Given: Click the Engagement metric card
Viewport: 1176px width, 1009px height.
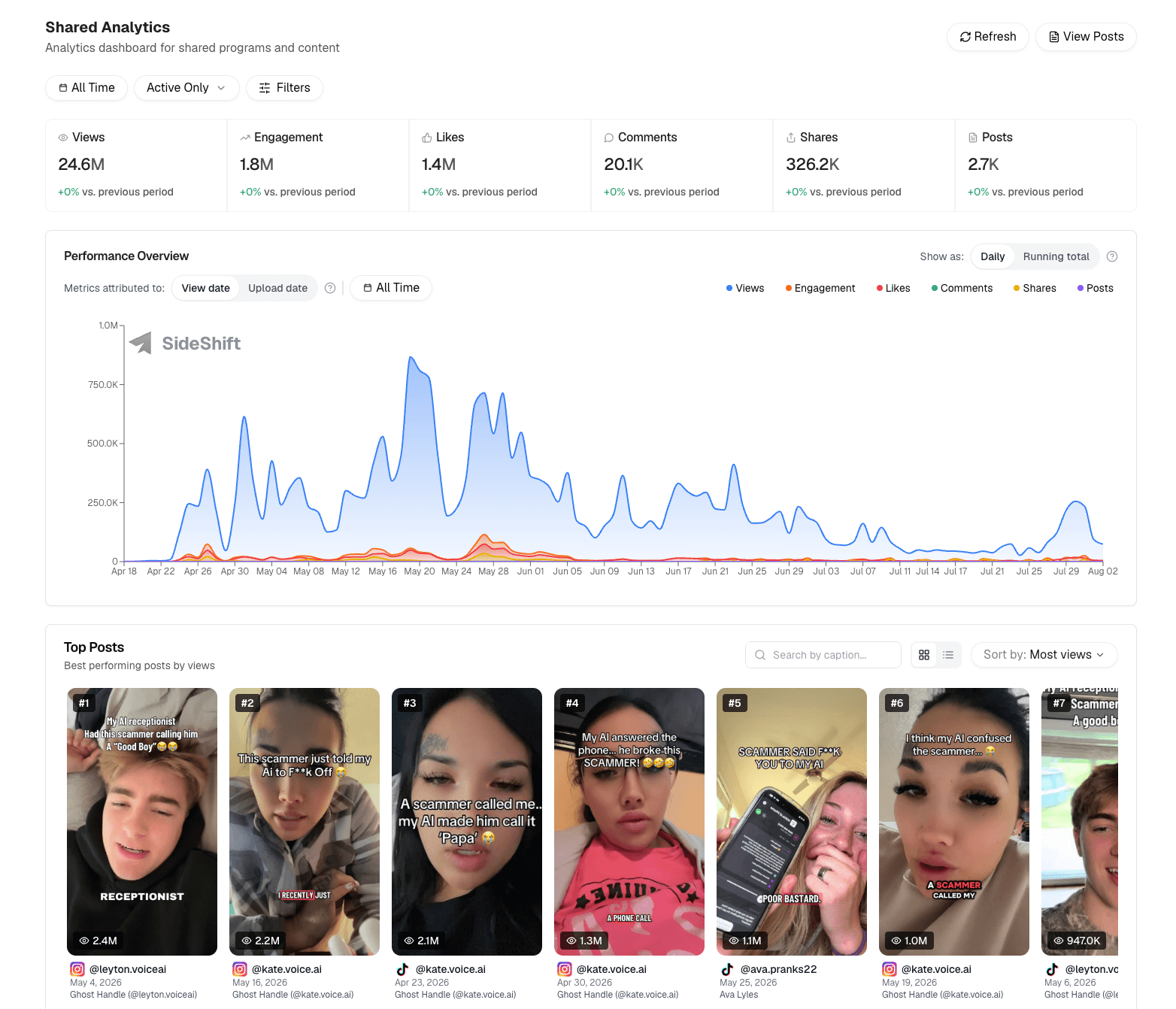Looking at the screenshot, I should point(318,165).
